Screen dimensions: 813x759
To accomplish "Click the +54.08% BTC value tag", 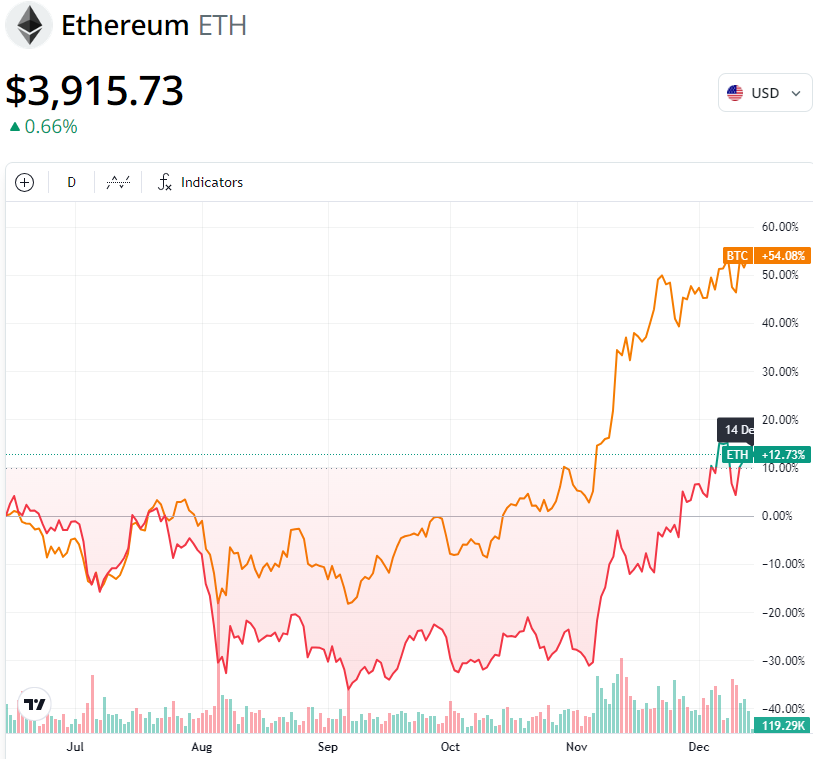I will [x=783, y=256].
